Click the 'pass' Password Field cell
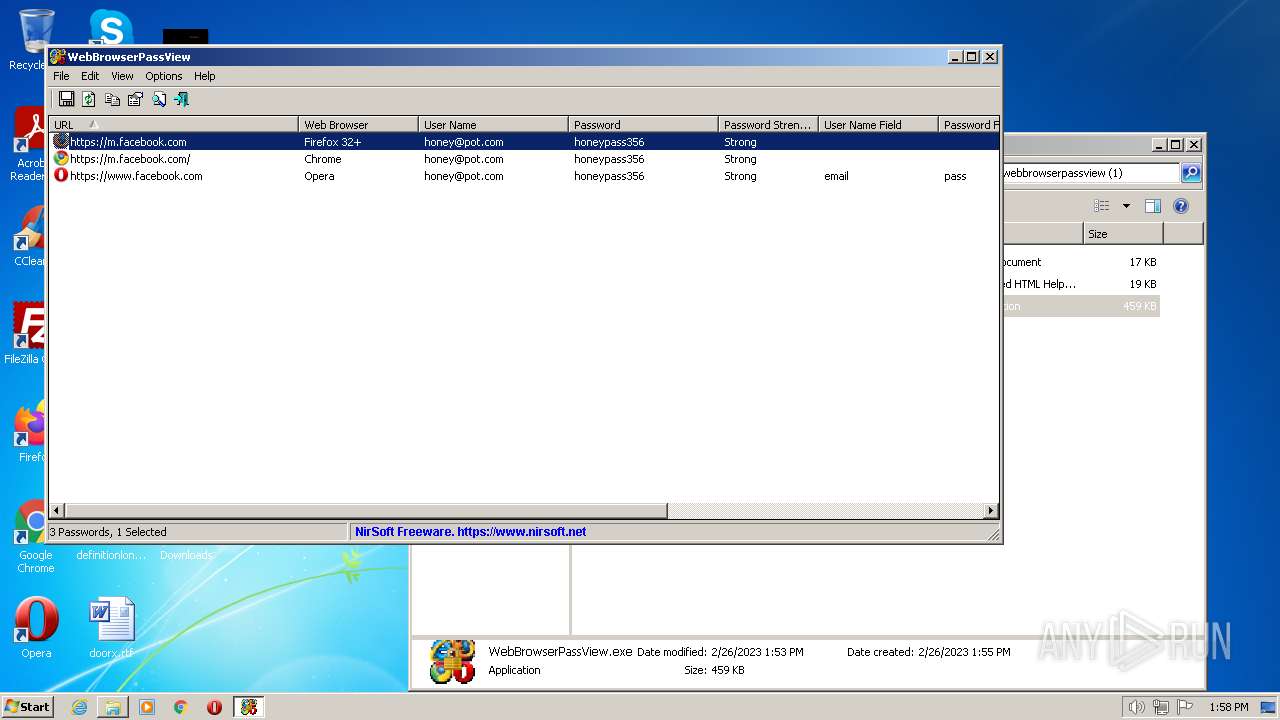Screen dimensions: 1280x720 click(x=955, y=176)
